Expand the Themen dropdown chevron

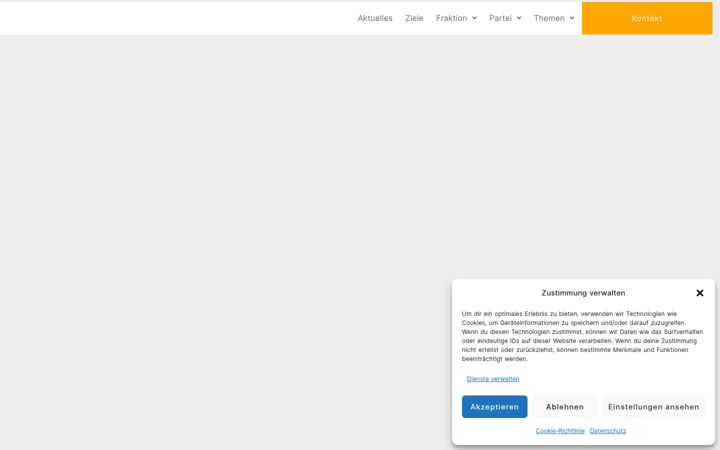click(x=572, y=18)
